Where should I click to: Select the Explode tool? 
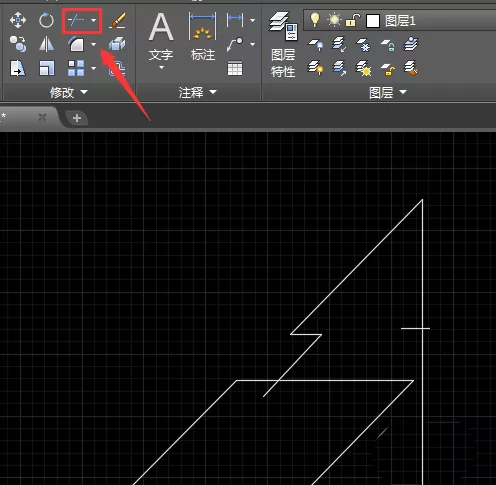point(117,44)
